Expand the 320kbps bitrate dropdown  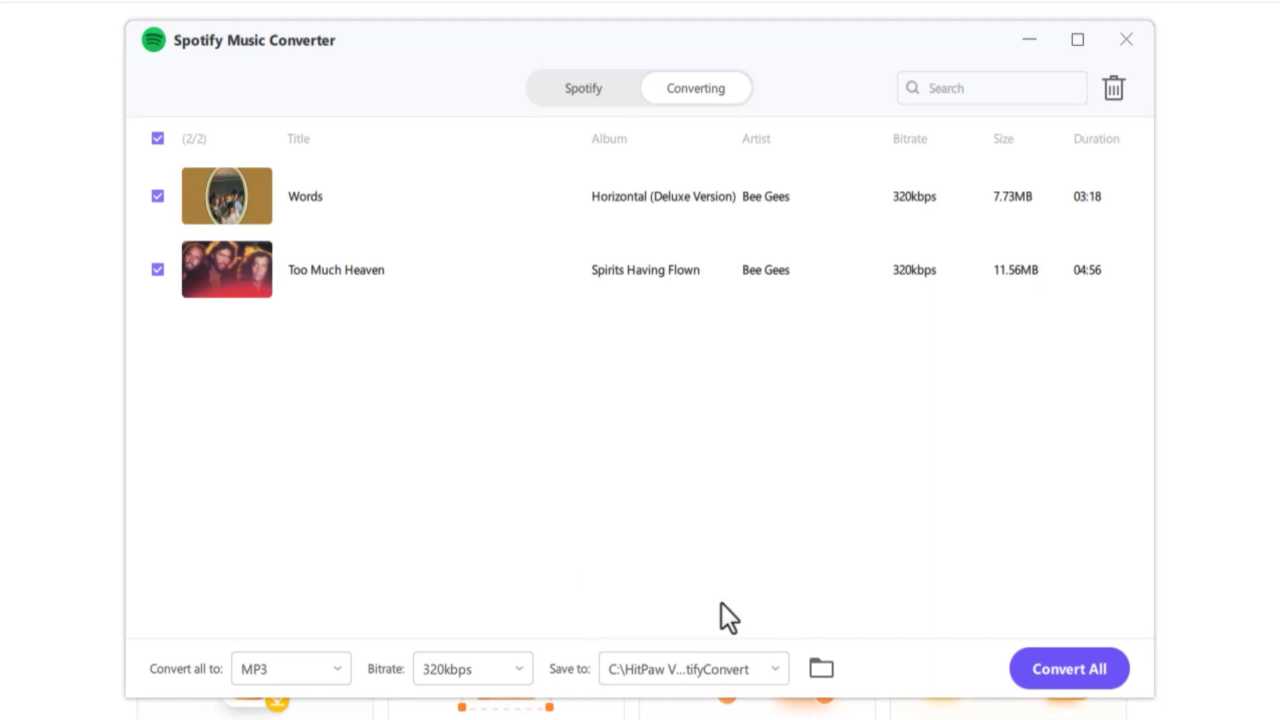pos(472,669)
